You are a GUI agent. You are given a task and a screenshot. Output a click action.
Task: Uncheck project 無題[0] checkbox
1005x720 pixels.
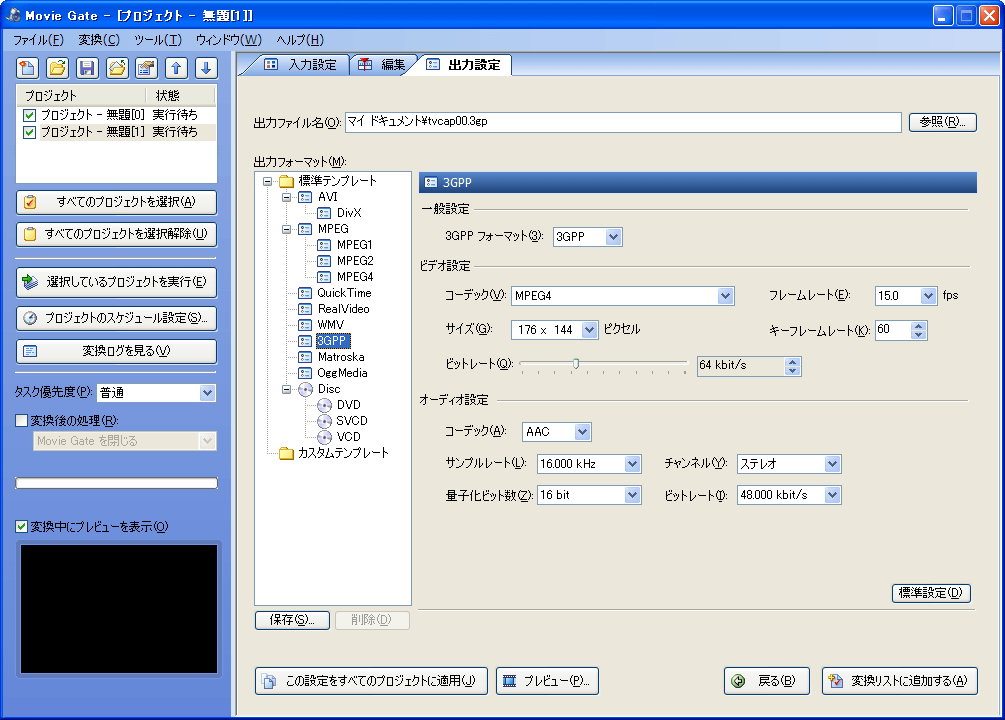[29, 115]
